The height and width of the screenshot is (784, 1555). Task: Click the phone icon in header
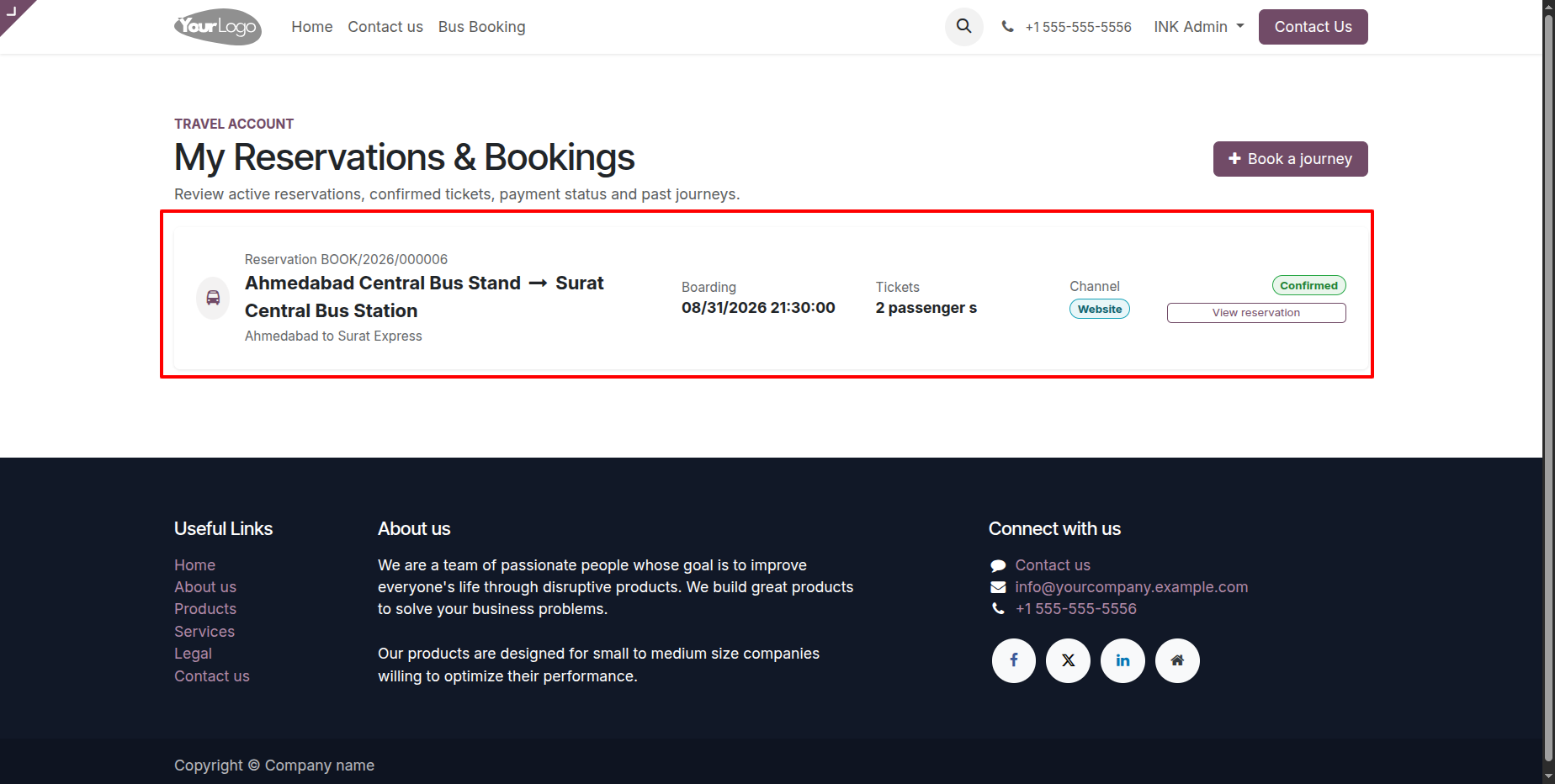click(1007, 27)
